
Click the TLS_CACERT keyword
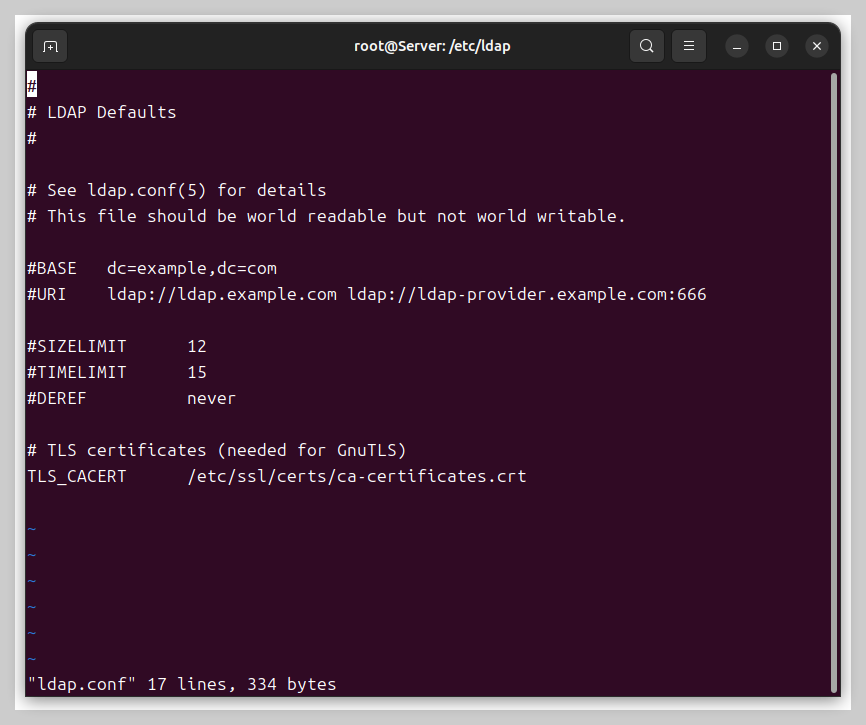click(x=77, y=477)
